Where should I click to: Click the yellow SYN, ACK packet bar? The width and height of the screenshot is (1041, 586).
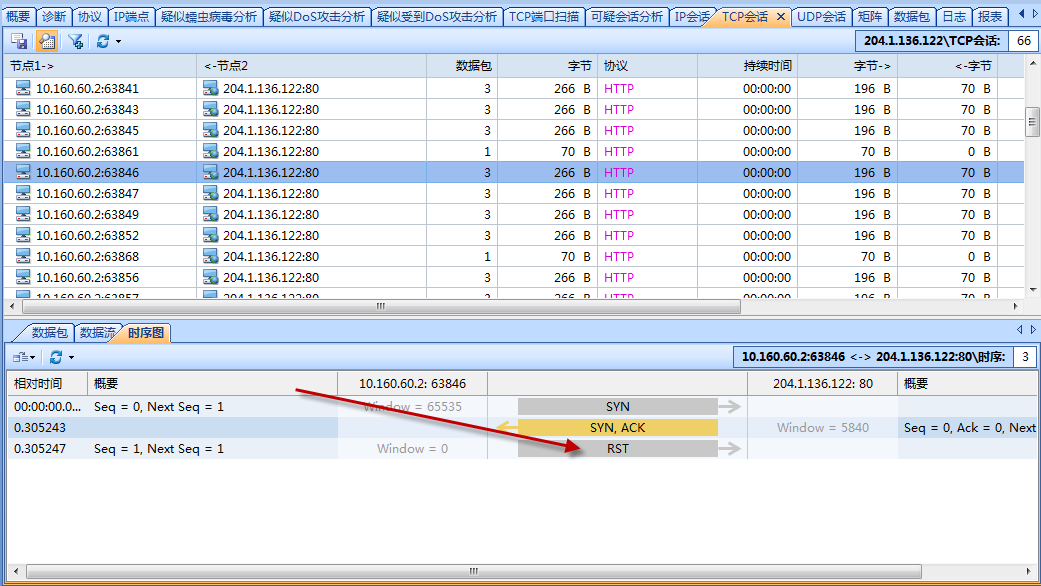(618, 428)
